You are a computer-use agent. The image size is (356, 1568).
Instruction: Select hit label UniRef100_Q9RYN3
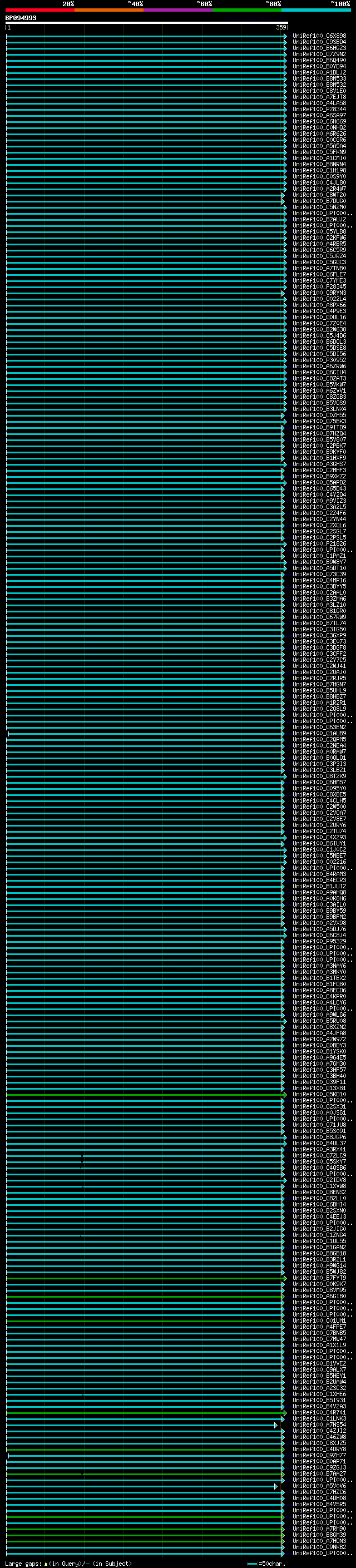click(x=319, y=293)
